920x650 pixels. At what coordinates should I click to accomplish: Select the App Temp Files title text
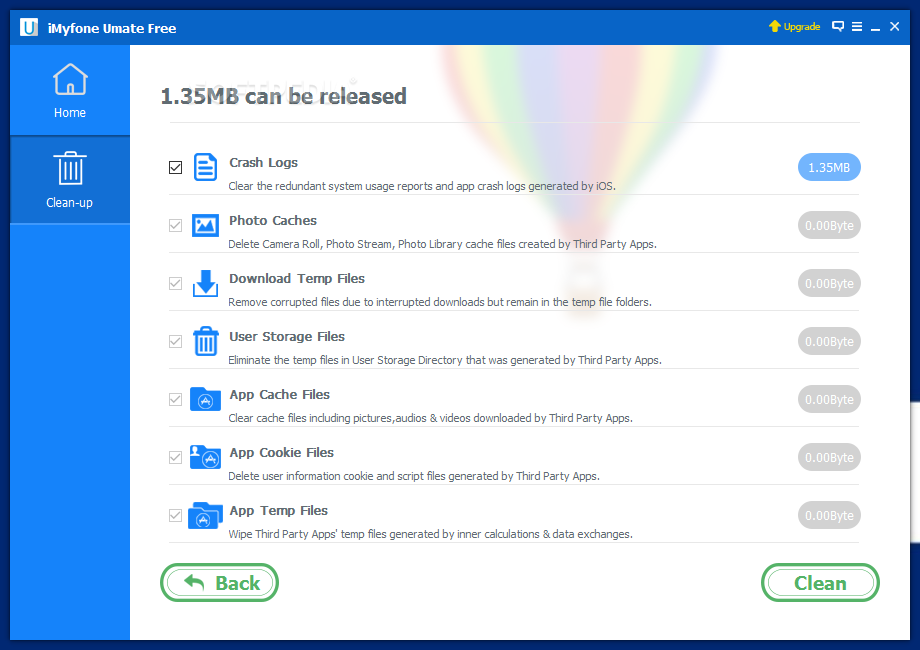[279, 511]
